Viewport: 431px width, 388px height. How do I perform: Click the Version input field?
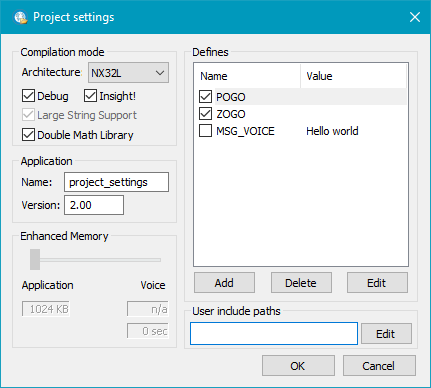94,205
